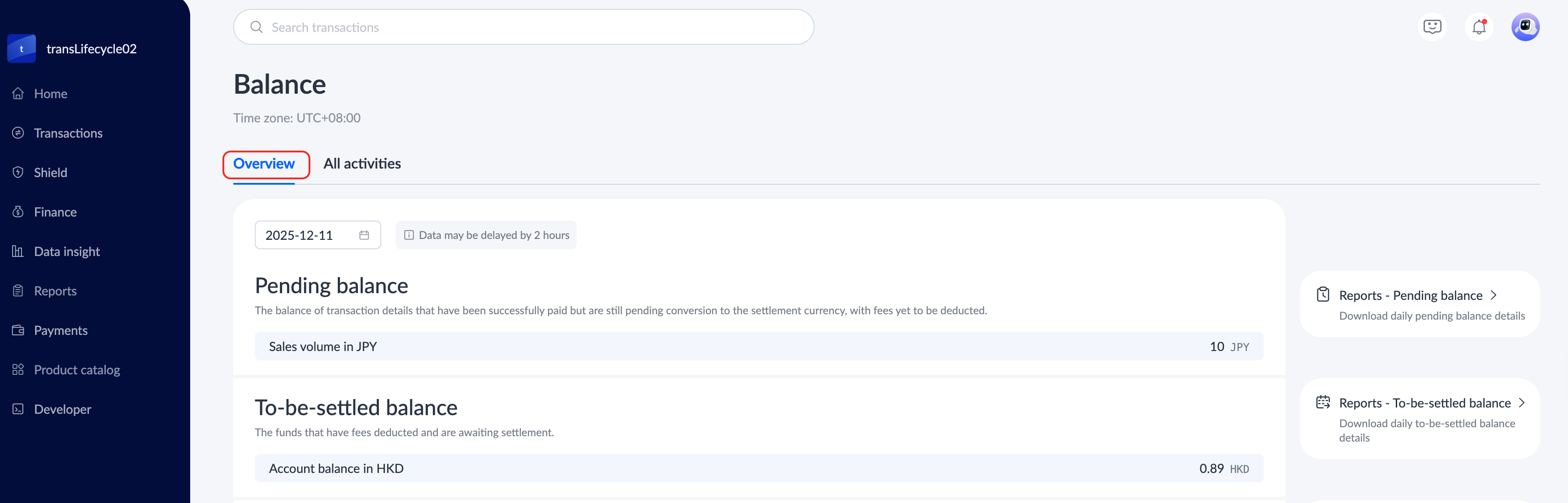Go to Payments in the sidebar

[x=61, y=330]
